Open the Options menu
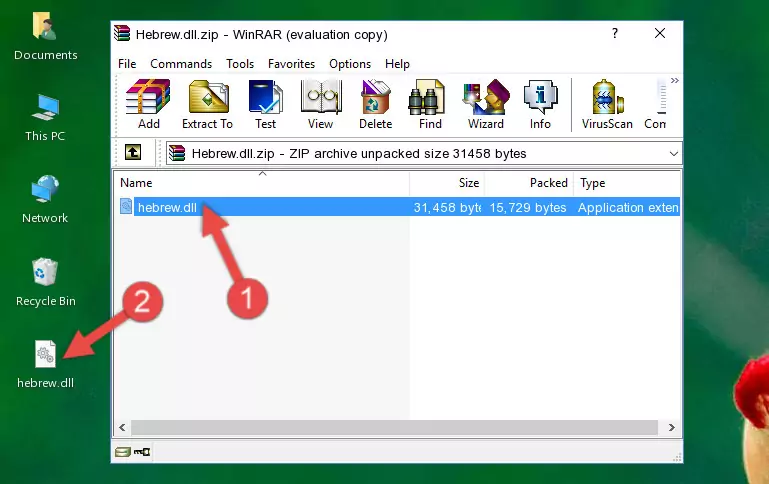This screenshot has height=484, width=769. click(x=350, y=64)
